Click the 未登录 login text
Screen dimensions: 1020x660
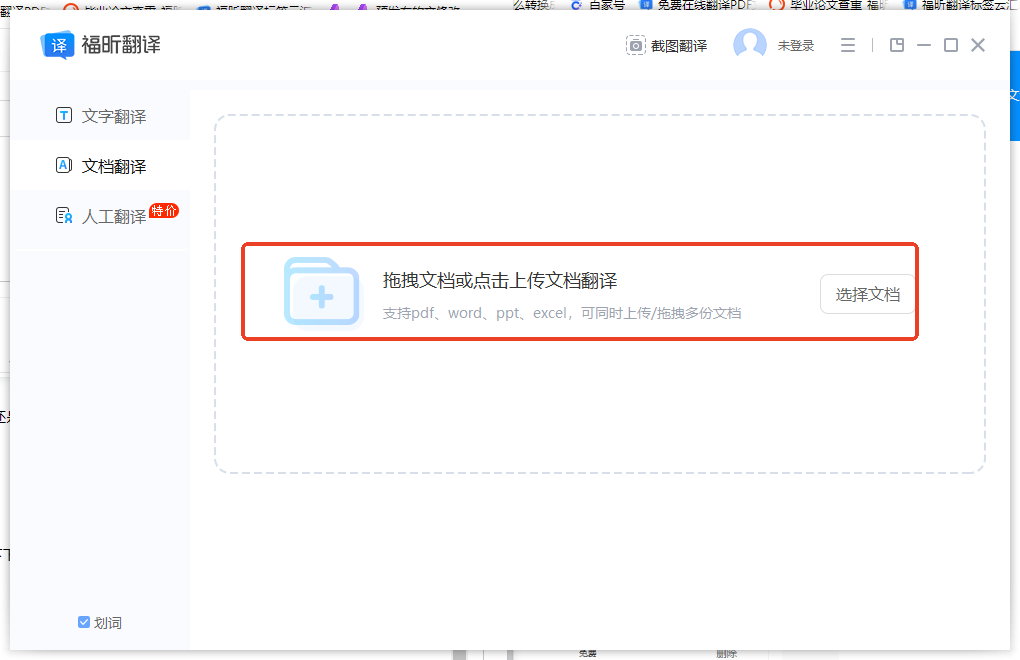coord(796,46)
